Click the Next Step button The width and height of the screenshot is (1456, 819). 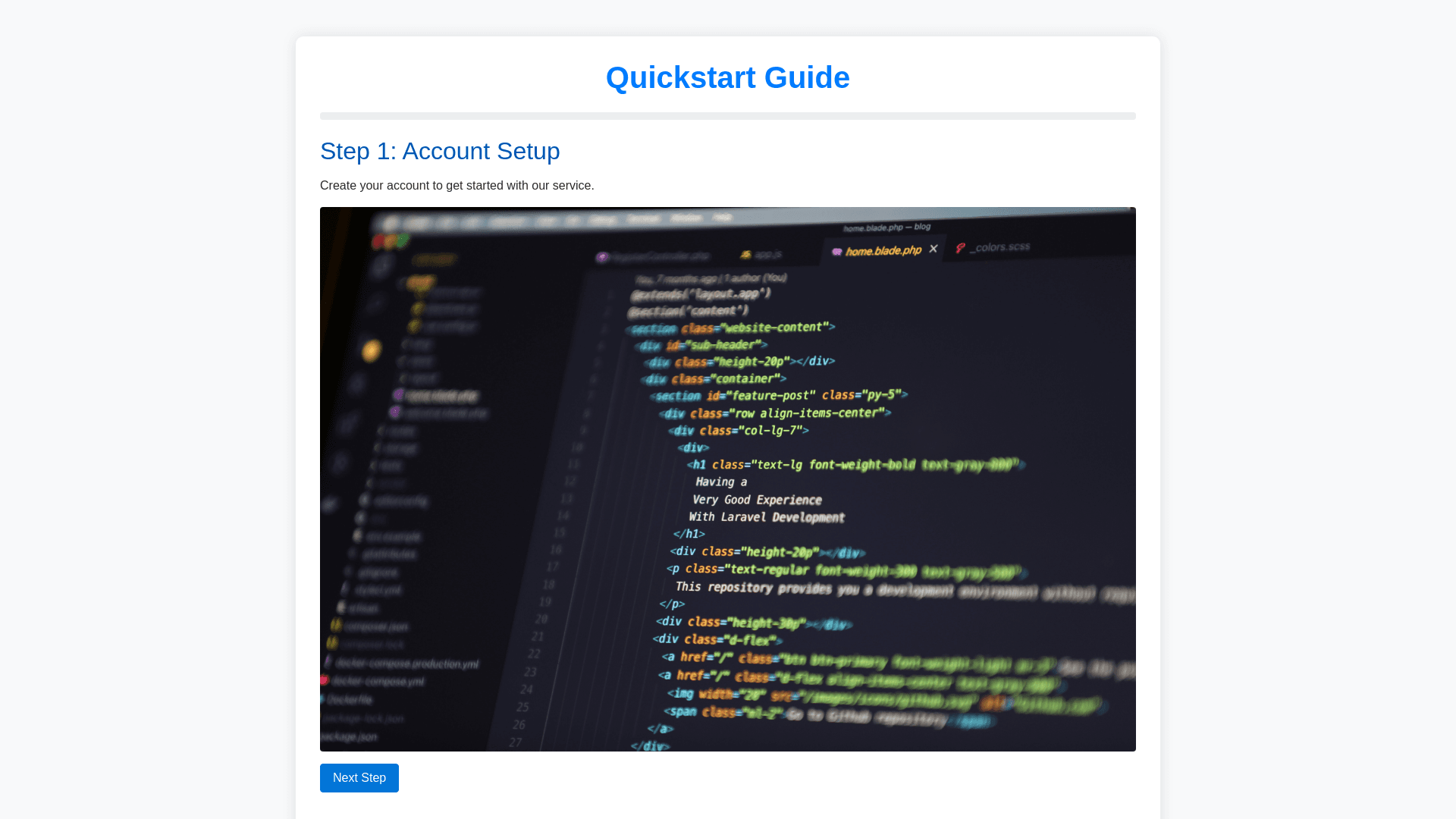359,778
